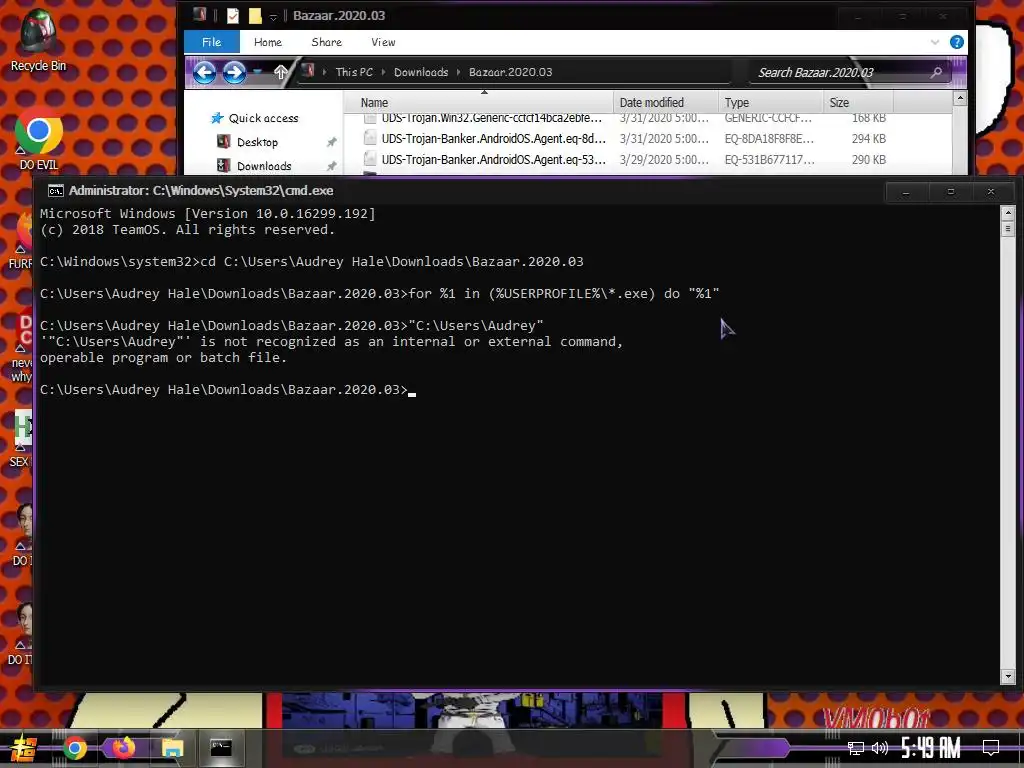The image size is (1024, 768).
Task: Click the Back arrow in Explorer
Action: (x=204, y=72)
